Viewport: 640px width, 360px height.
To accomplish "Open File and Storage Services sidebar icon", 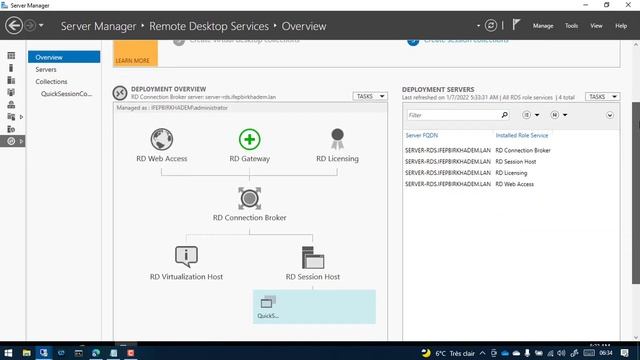I will tap(11, 117).
